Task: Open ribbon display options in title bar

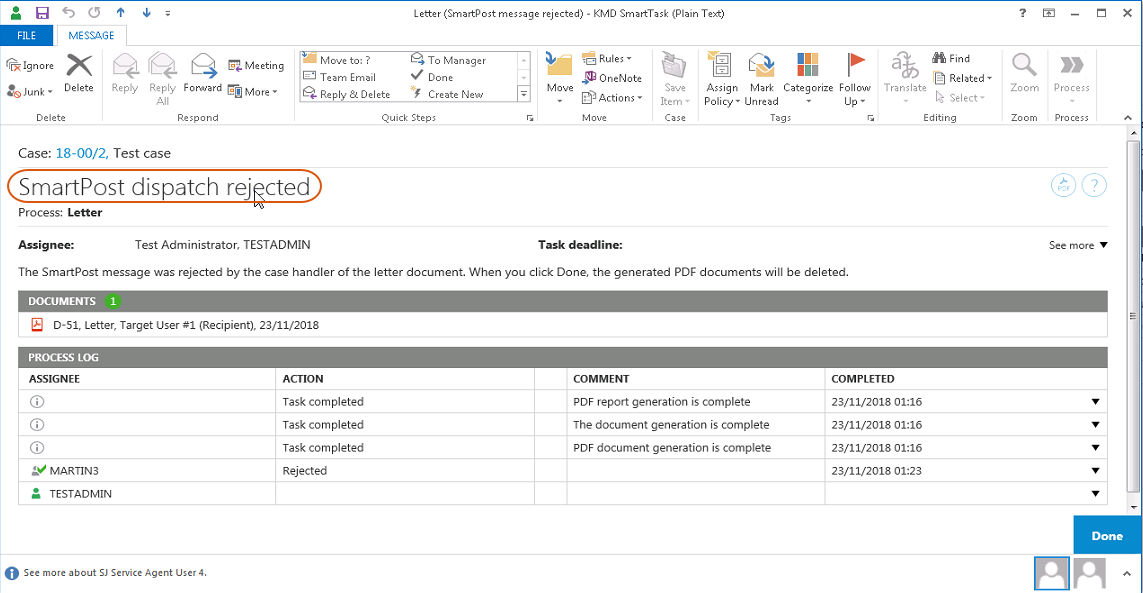Action: [1048, 12]
